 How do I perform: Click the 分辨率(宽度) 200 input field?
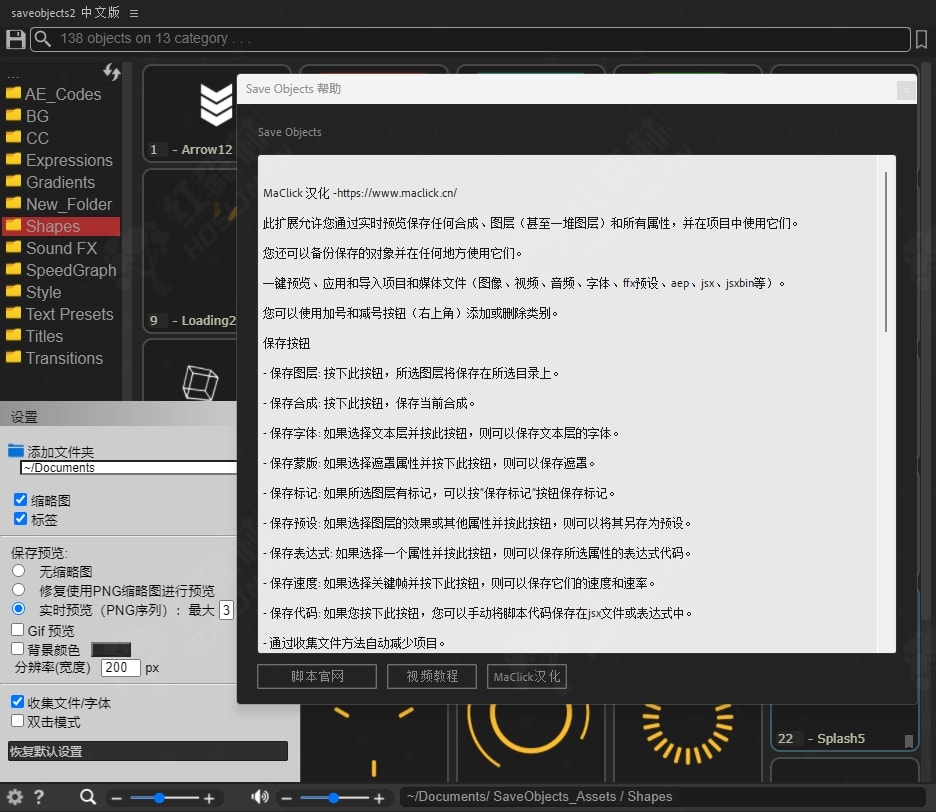pyautogui.click(x=121, y=668)
